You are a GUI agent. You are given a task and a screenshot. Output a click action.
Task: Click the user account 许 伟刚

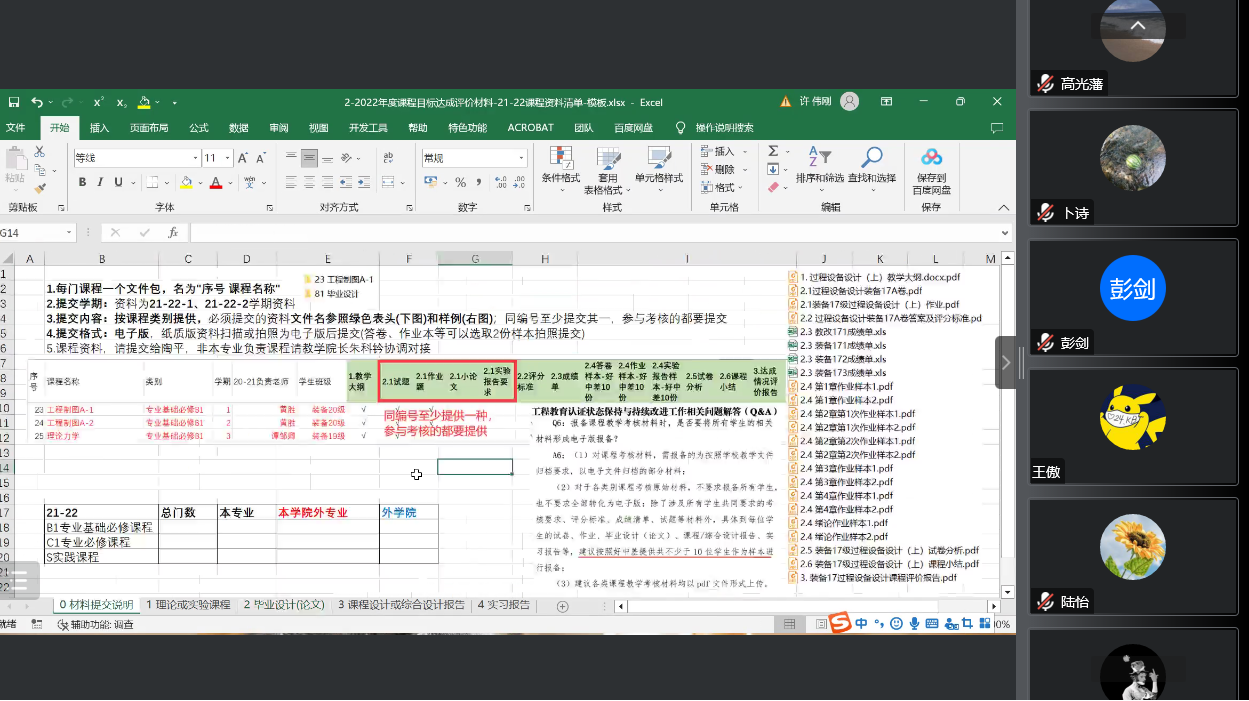tap(814, 102)
